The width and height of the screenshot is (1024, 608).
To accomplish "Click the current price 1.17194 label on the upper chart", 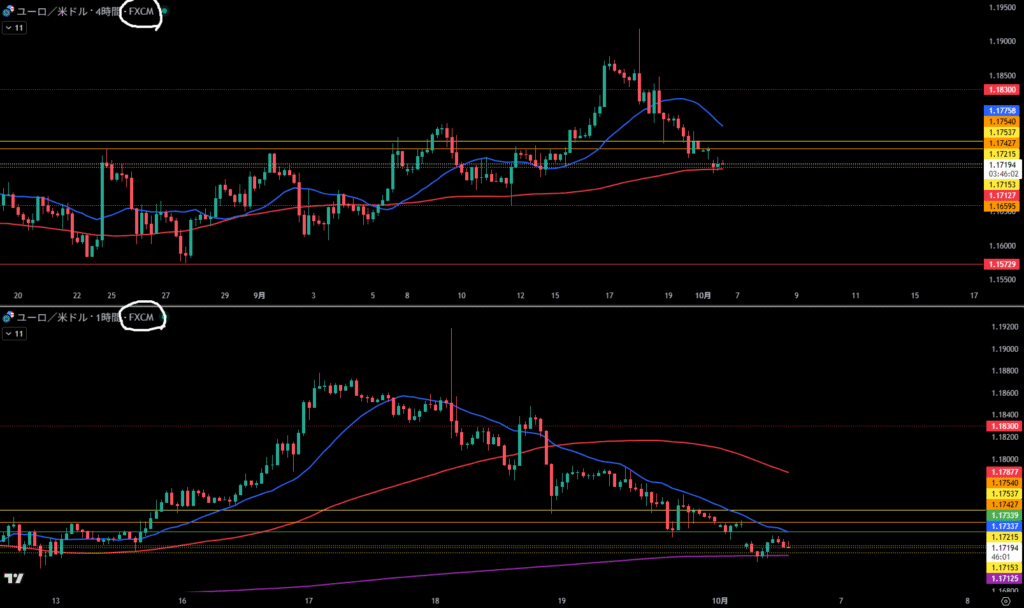I will pyautogui.click(x=1002, y=163).
